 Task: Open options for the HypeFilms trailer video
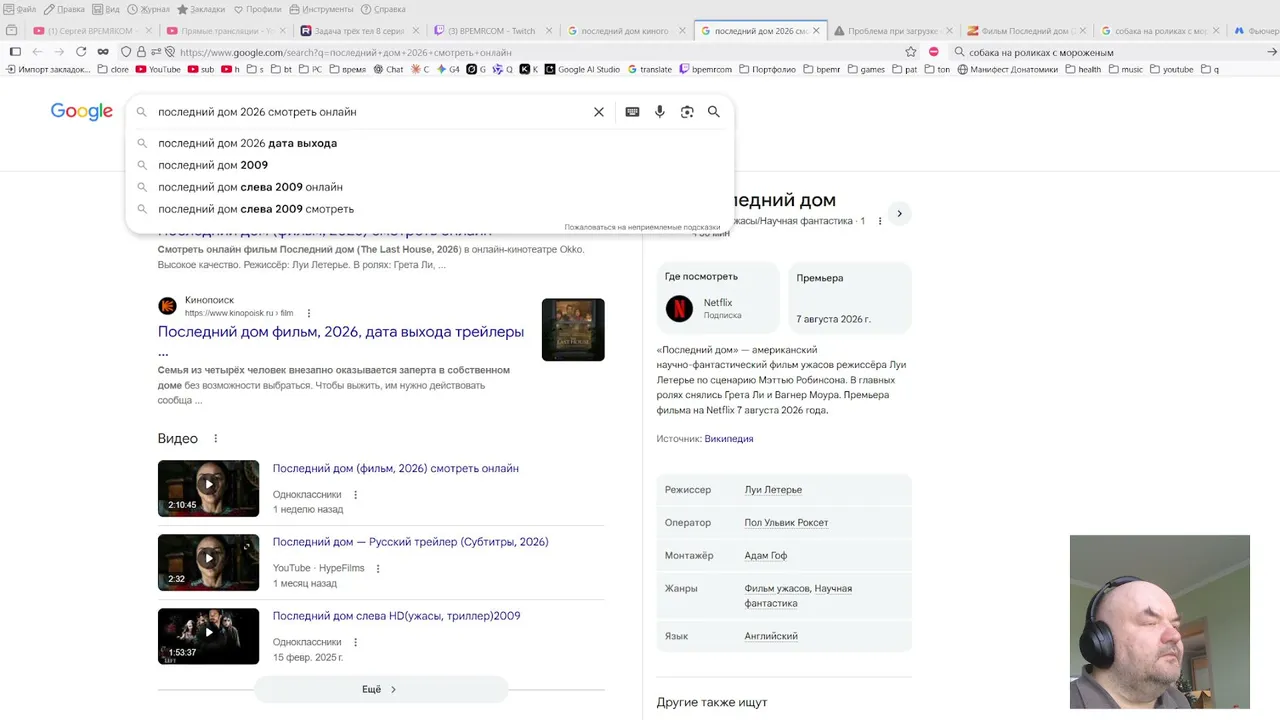378,568
